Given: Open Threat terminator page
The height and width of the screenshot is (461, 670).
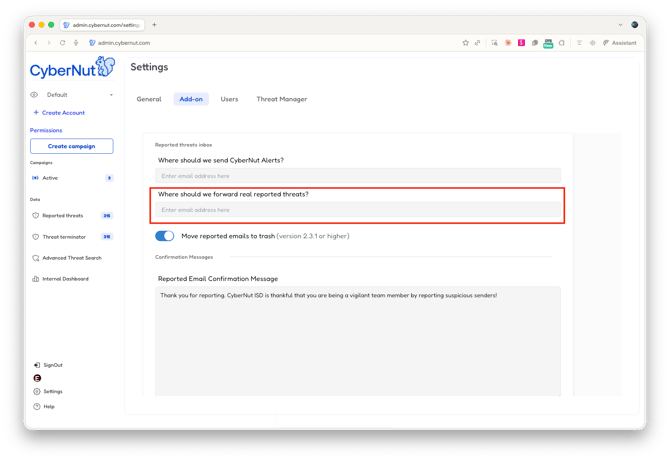Looking at the screenshot, I should pos(64,237).
